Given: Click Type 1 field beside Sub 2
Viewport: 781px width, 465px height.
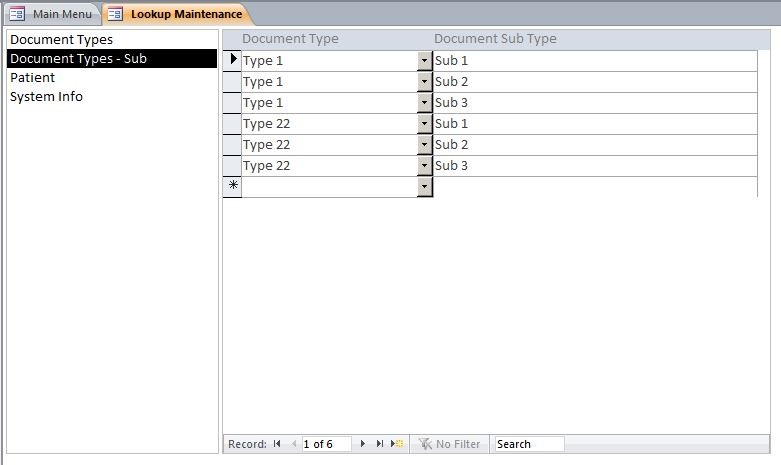Looking at the screenshot, I should pyautogui.click(x=330, y=82).
